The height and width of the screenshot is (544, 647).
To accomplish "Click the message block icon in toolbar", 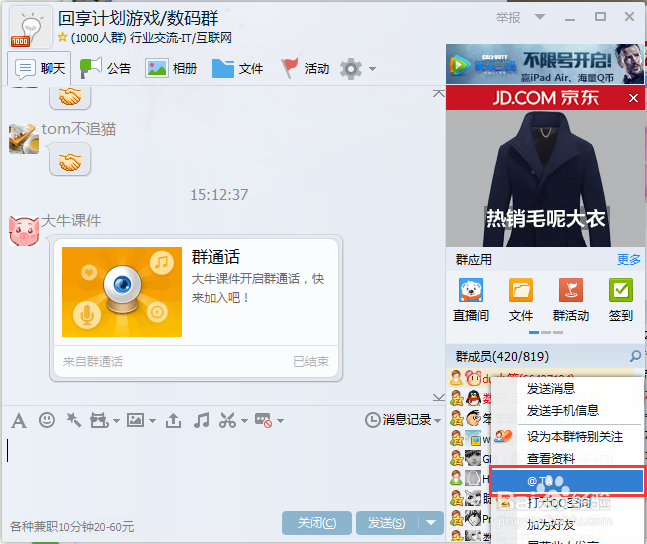I will 263,420.
